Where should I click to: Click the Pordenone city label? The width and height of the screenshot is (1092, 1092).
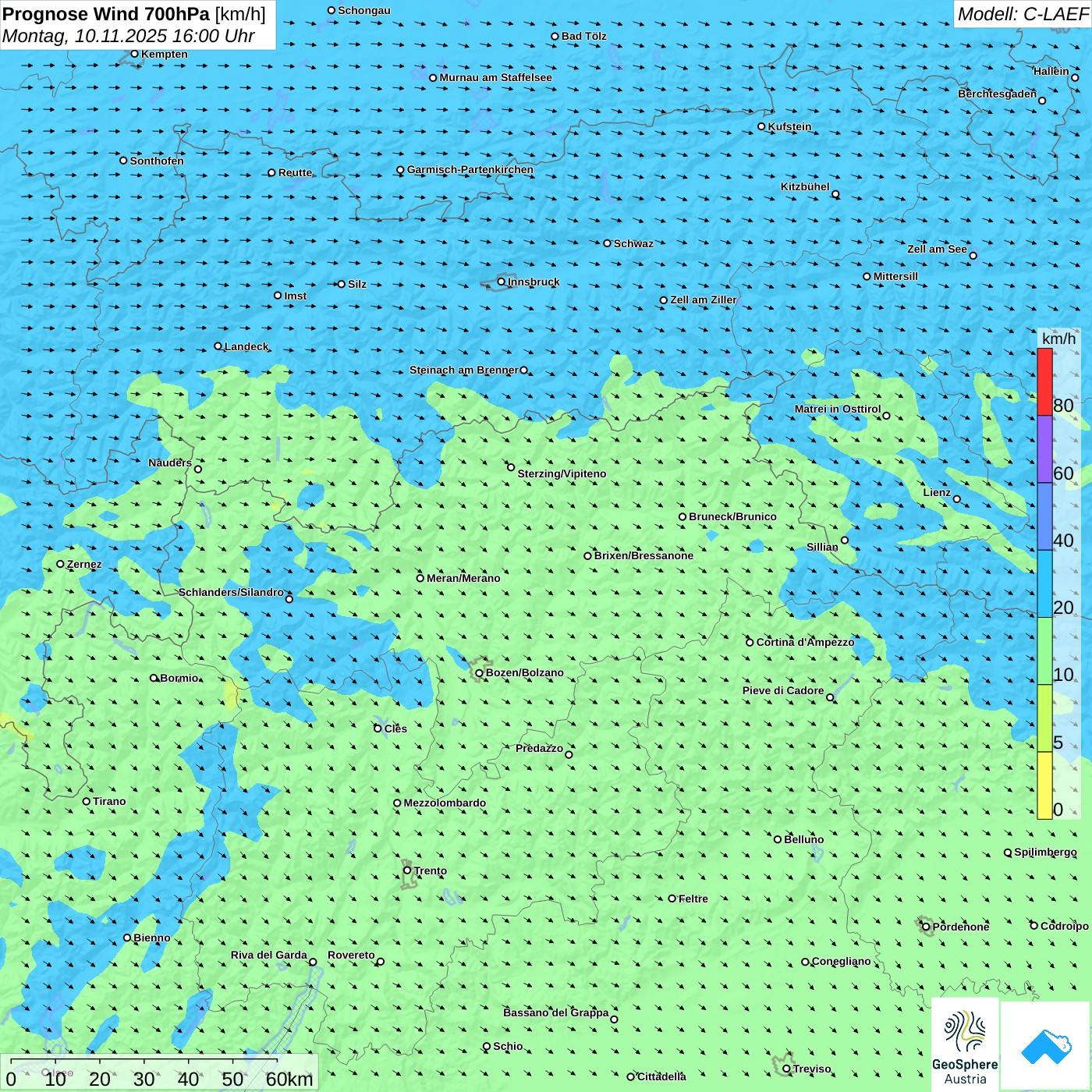[x=961, y=927]
